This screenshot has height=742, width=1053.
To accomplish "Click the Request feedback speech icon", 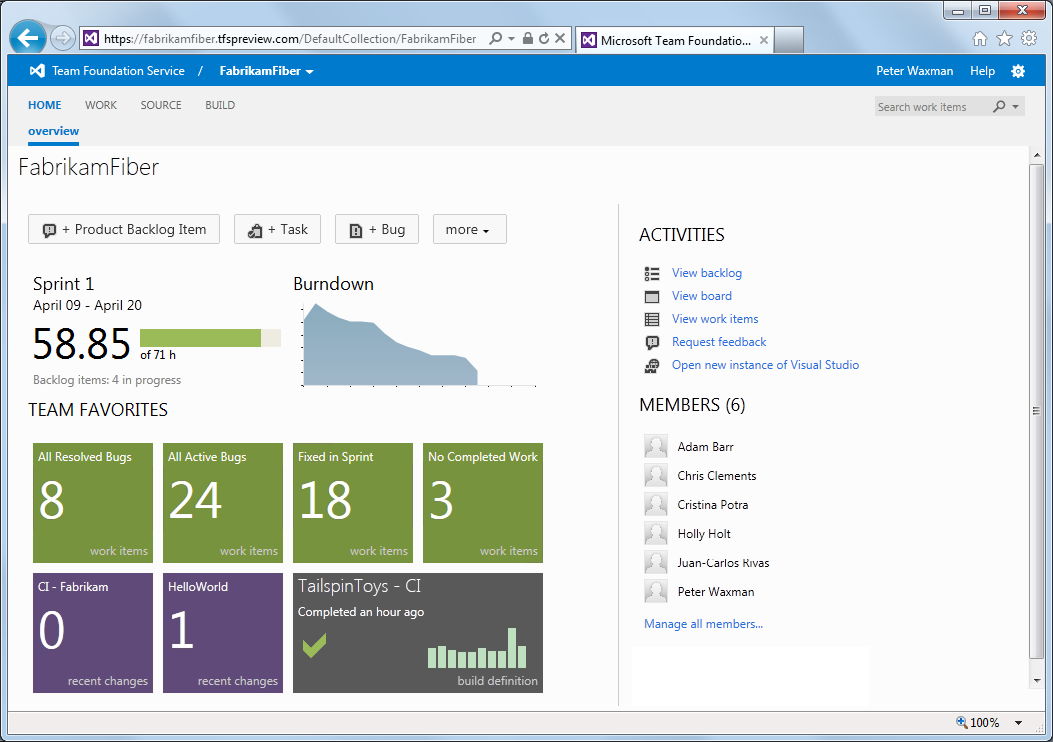I will [651, 342].
